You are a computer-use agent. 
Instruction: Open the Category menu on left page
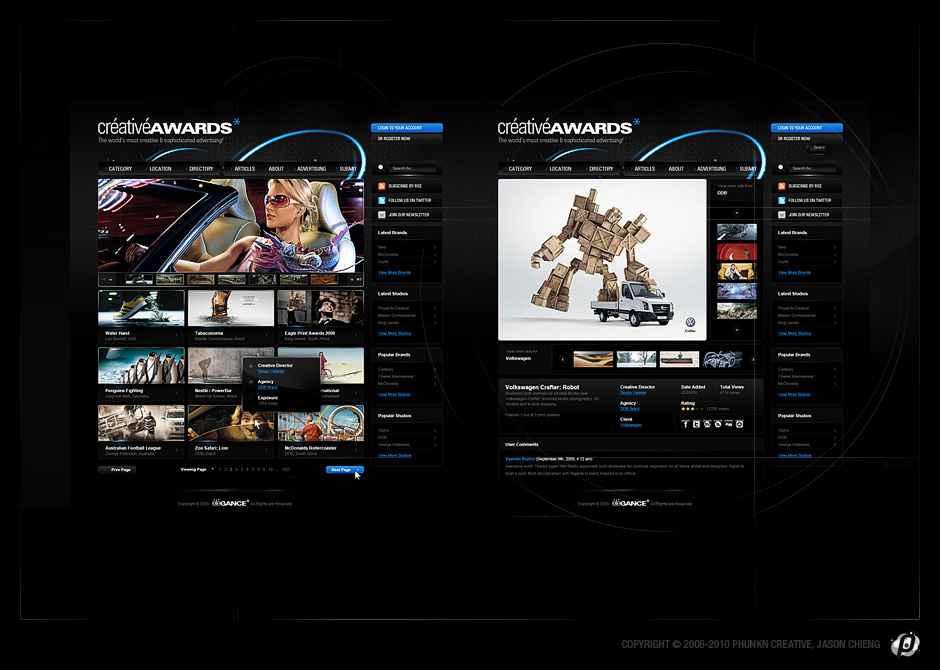pos(120,169)
